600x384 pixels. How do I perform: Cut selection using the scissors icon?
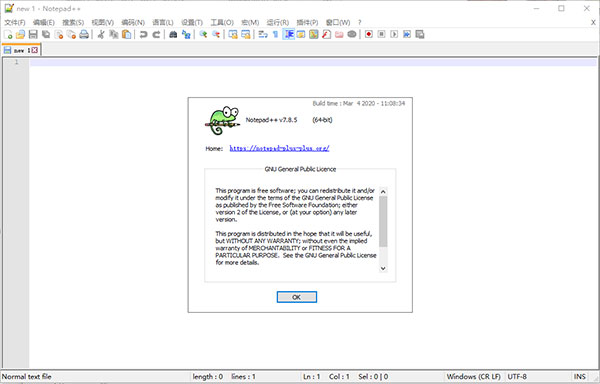[101, 35]
